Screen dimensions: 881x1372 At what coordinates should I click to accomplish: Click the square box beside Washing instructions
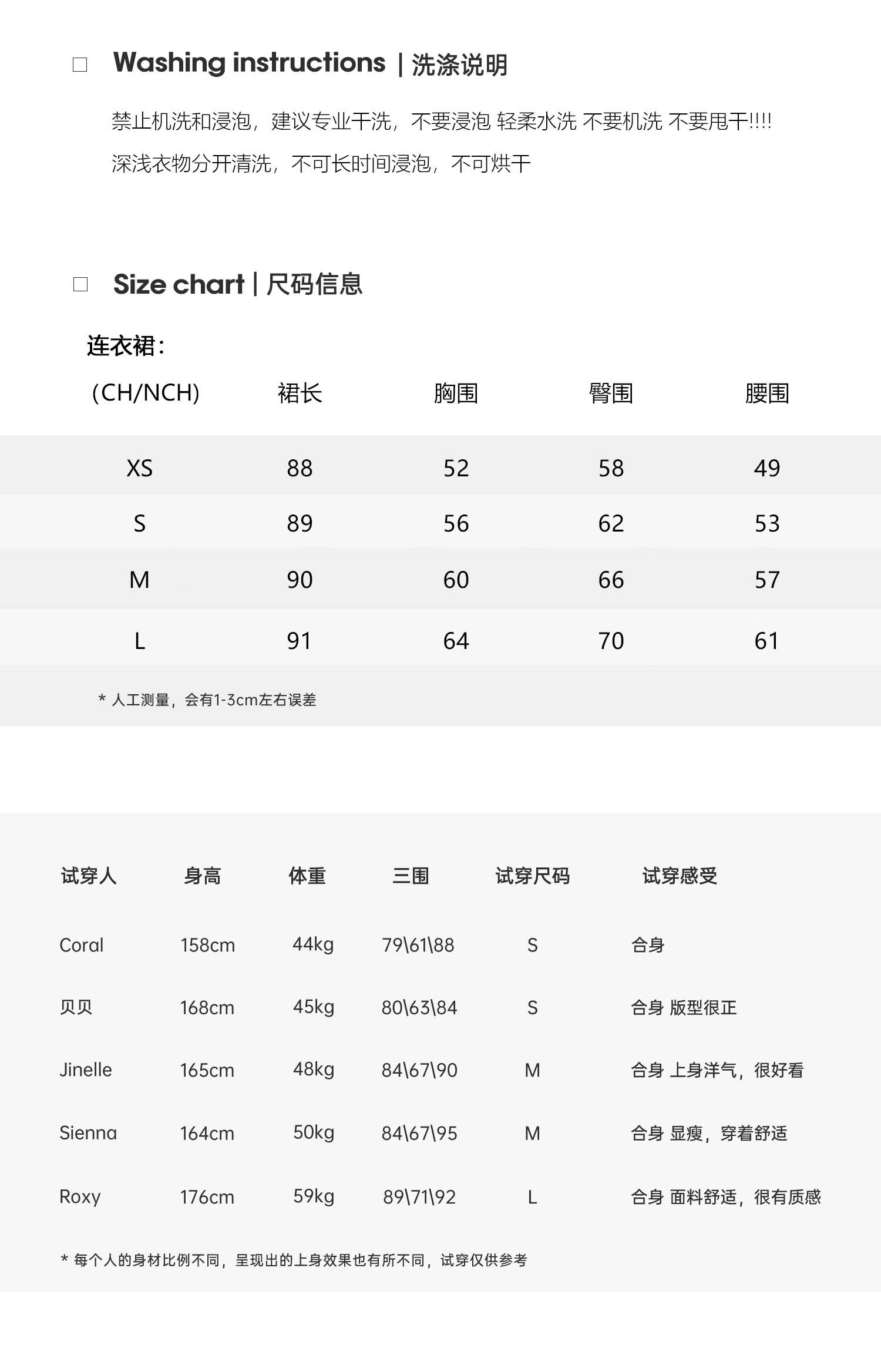[80, 64]
